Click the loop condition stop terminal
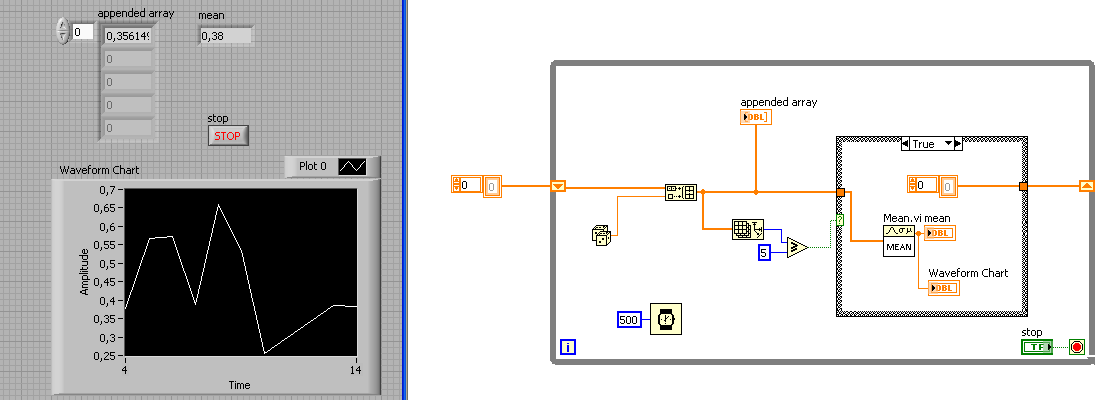The width and height of the screenshot is (1119, 400). pos(1077,347)
